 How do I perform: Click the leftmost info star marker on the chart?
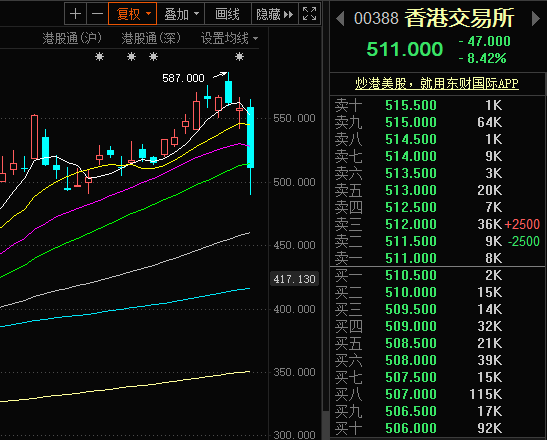tap(99, 57)
